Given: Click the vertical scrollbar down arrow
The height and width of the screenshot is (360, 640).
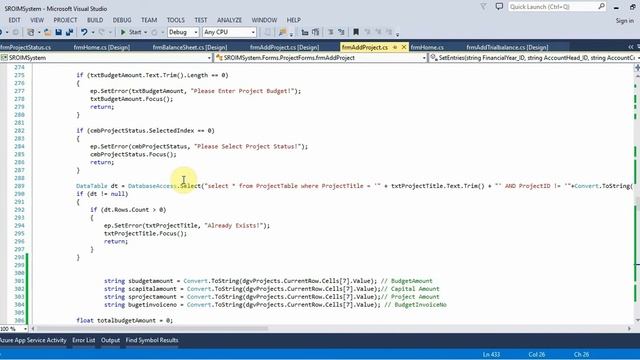Looking at the screenshot, I should [637, 320].
